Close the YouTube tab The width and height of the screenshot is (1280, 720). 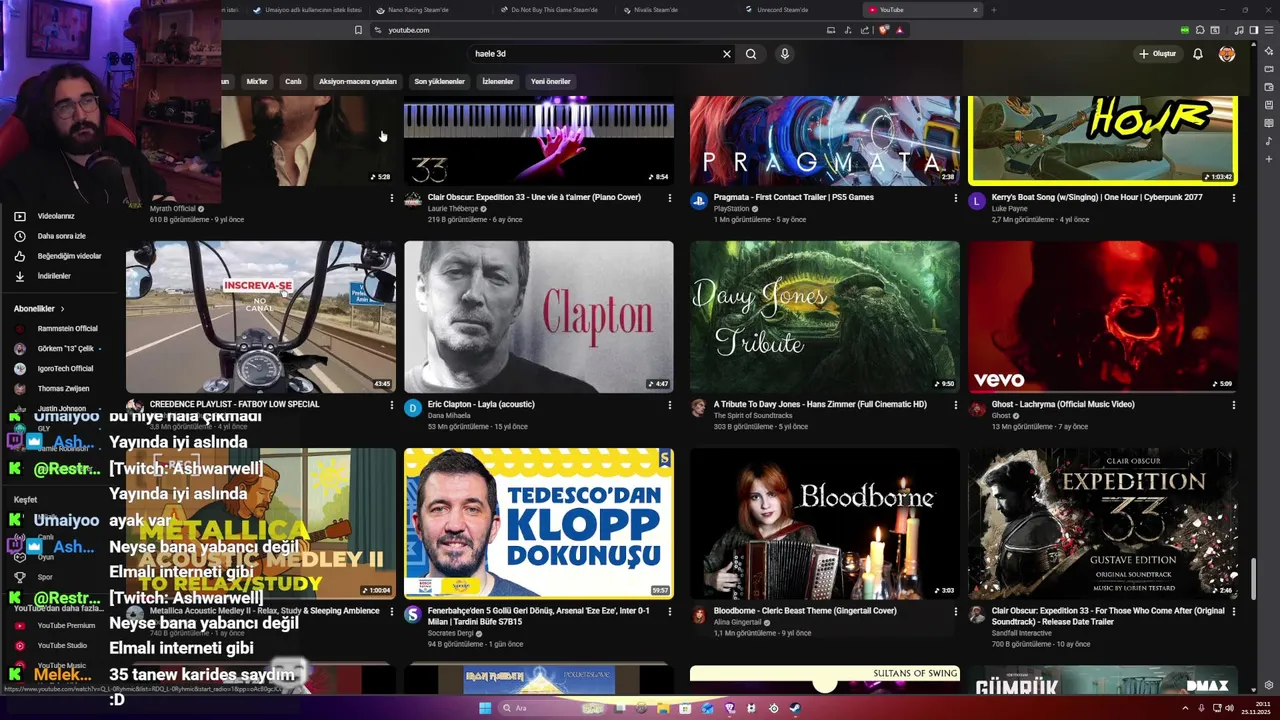click(x=975, y=10)
